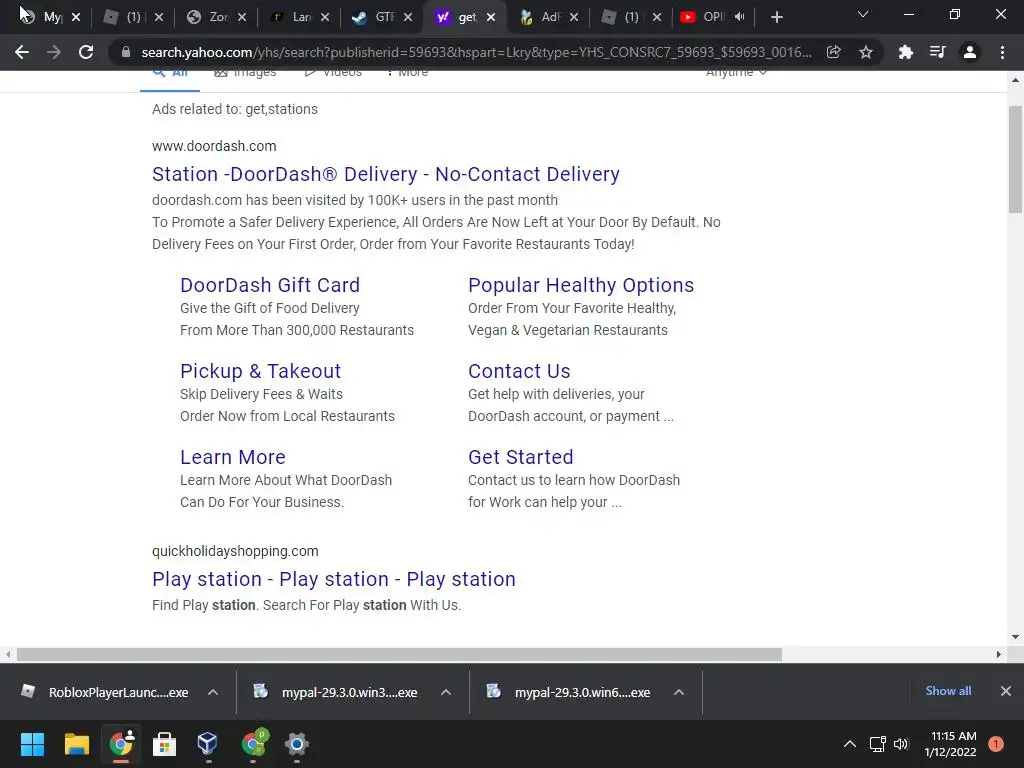Expand options for mypal win3 download

tap(446, 692)
